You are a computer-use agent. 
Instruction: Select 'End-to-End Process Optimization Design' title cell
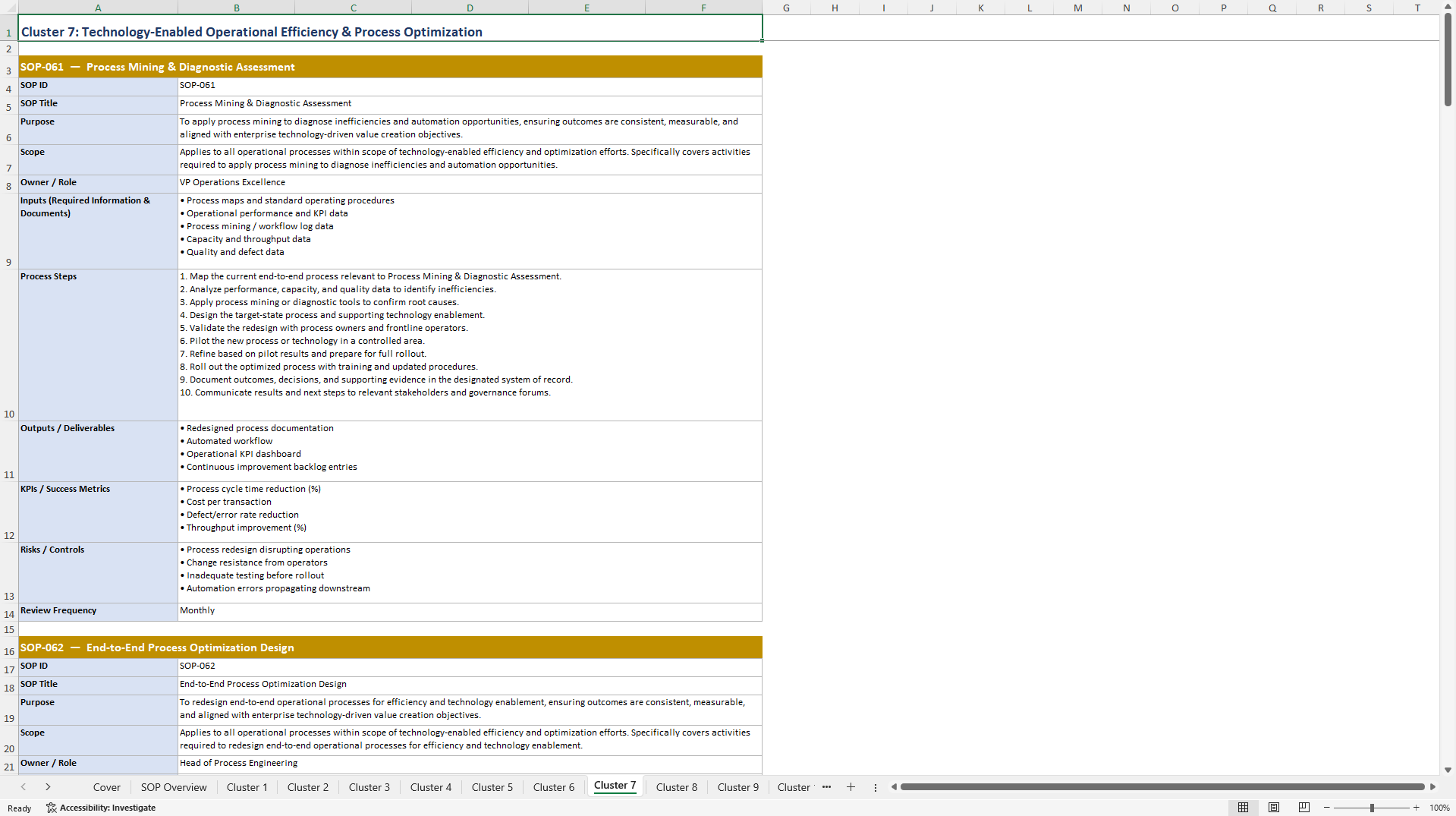[470, 685]
